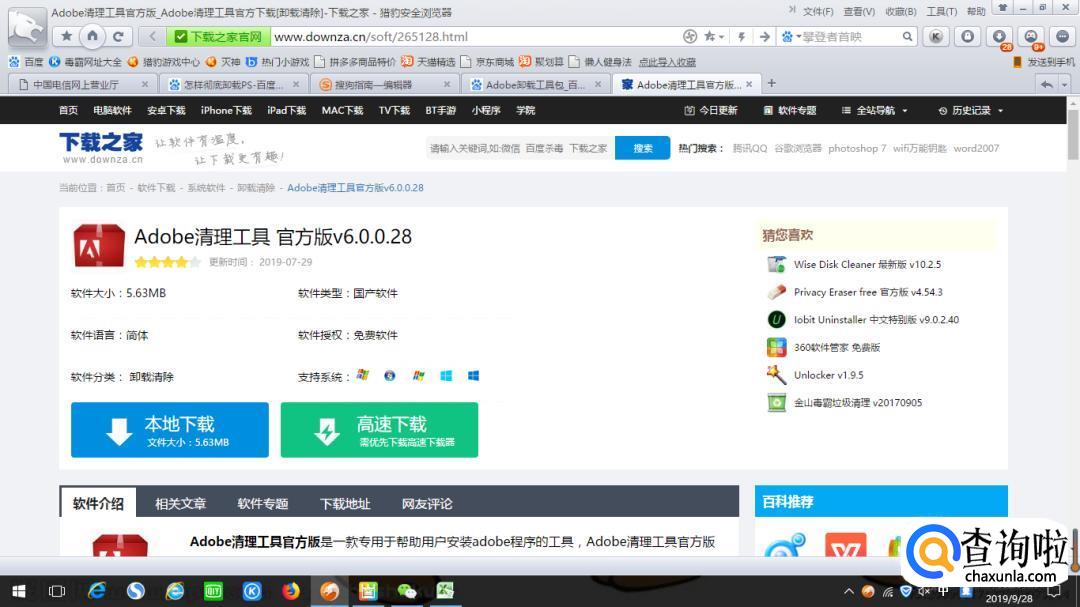Open 安卓下载 in site navigation
The height and width of the screenshot is (607, 1080).
pyautogui.click(x=166, y=110)
